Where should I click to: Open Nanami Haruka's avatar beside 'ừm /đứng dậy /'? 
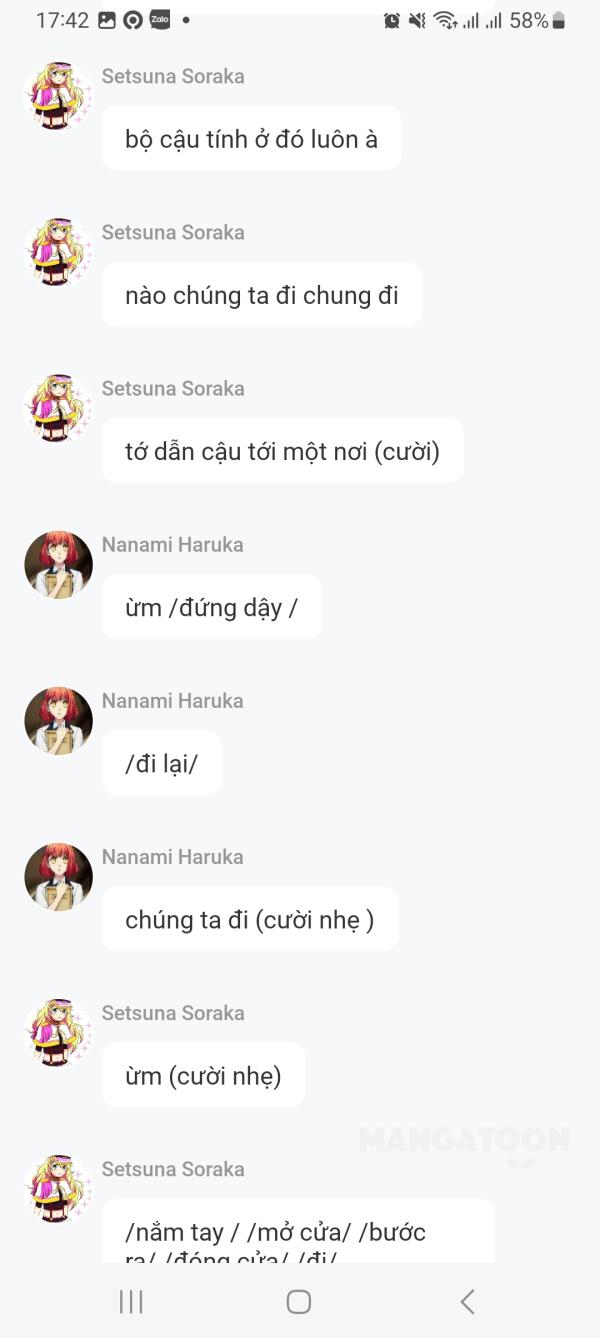click(58, 565)
